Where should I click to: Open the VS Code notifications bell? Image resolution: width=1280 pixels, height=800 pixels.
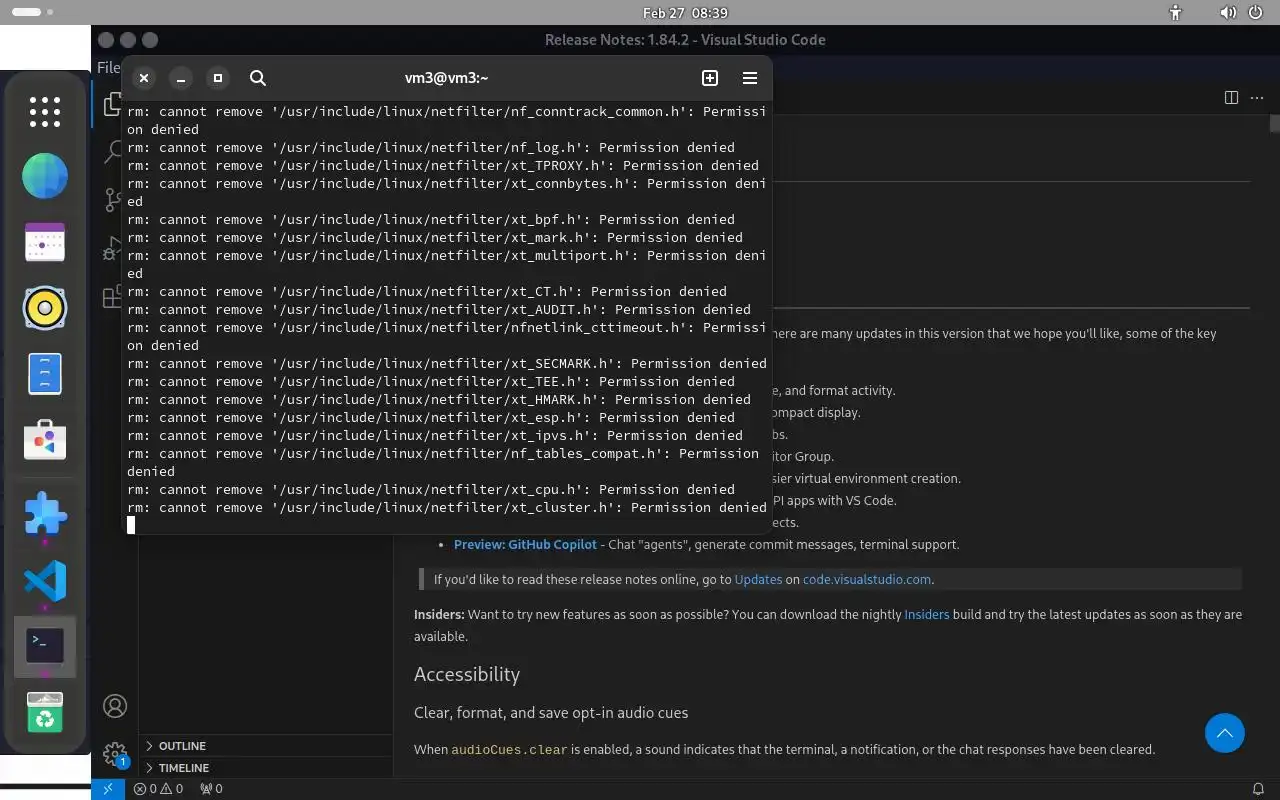point(1258,788)
